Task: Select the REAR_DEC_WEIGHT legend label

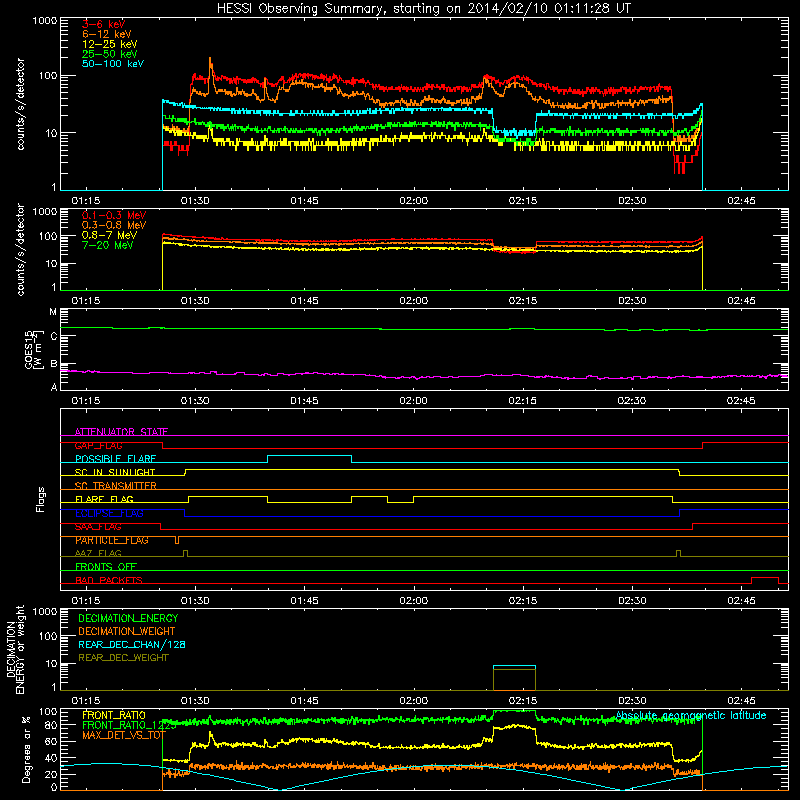Action: [123, 658]
